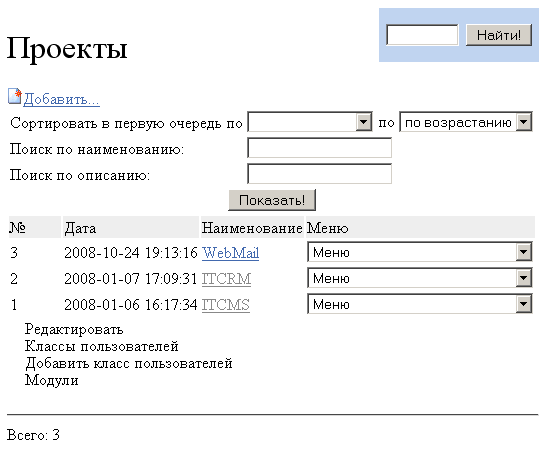Open the по возрастанию order dropdown
Image resolution: width=545 pixels, height=452 pixels.
pos(466,122)
